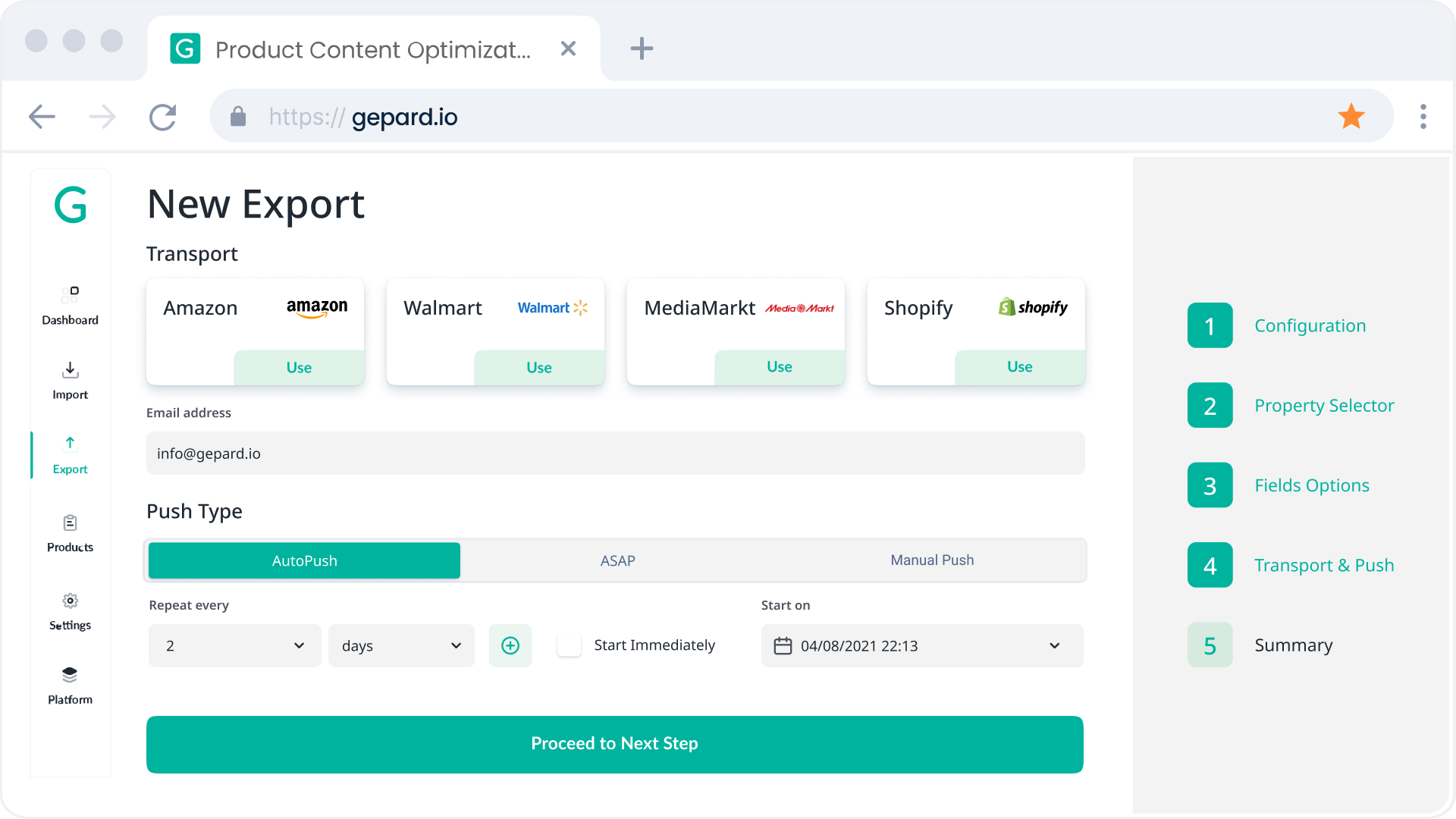Select the Product Content Optimization browser tab

coord(374,49)
